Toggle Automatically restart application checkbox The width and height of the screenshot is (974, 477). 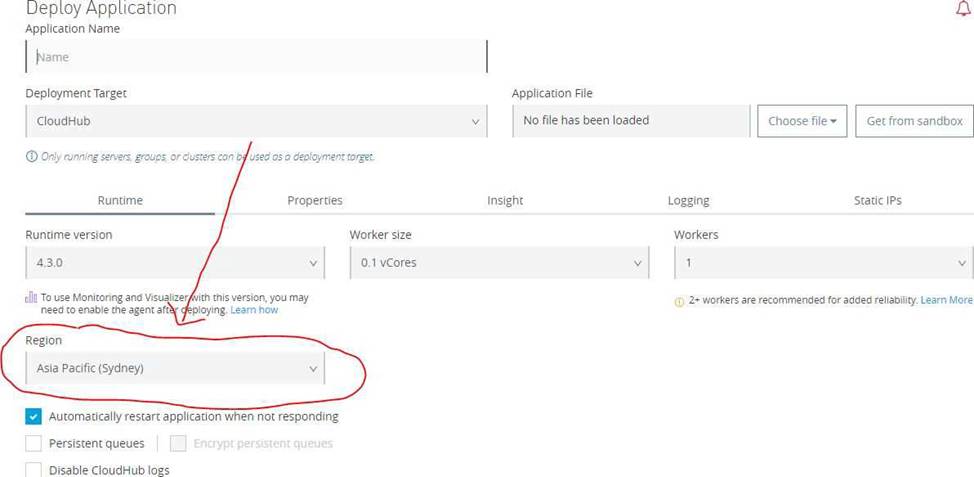pos(34,416)
